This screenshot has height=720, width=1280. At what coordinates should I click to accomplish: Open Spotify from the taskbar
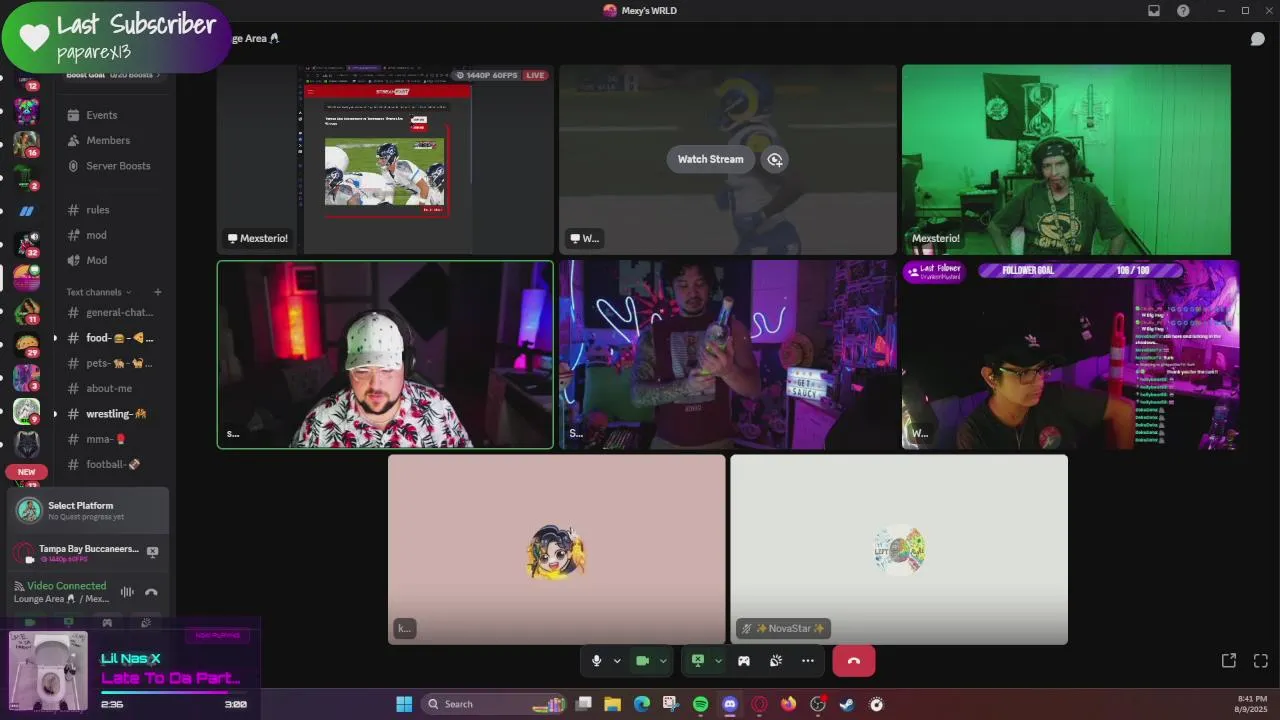point(701,704)
